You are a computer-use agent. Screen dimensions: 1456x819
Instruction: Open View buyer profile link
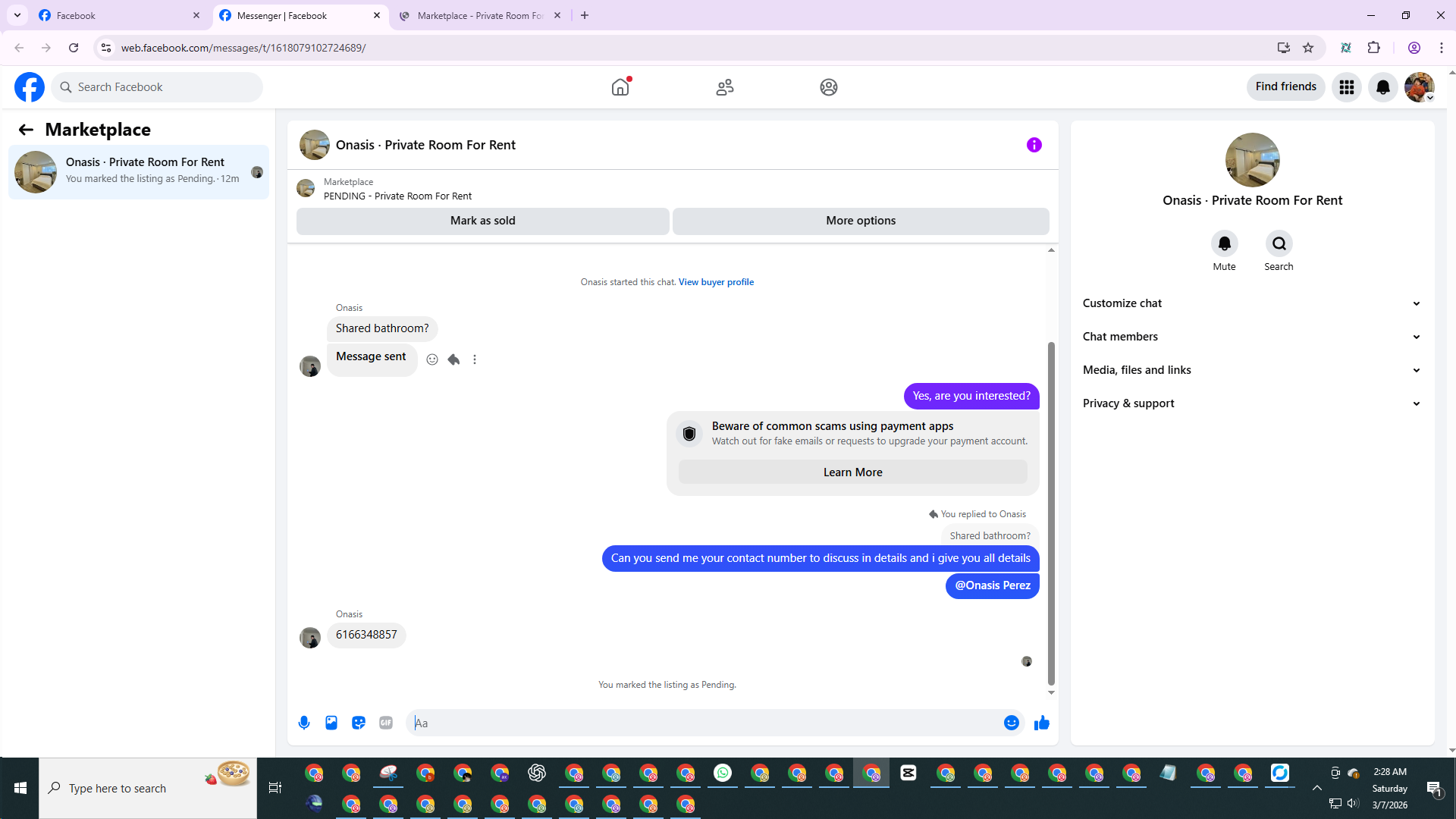click(716, 282)
